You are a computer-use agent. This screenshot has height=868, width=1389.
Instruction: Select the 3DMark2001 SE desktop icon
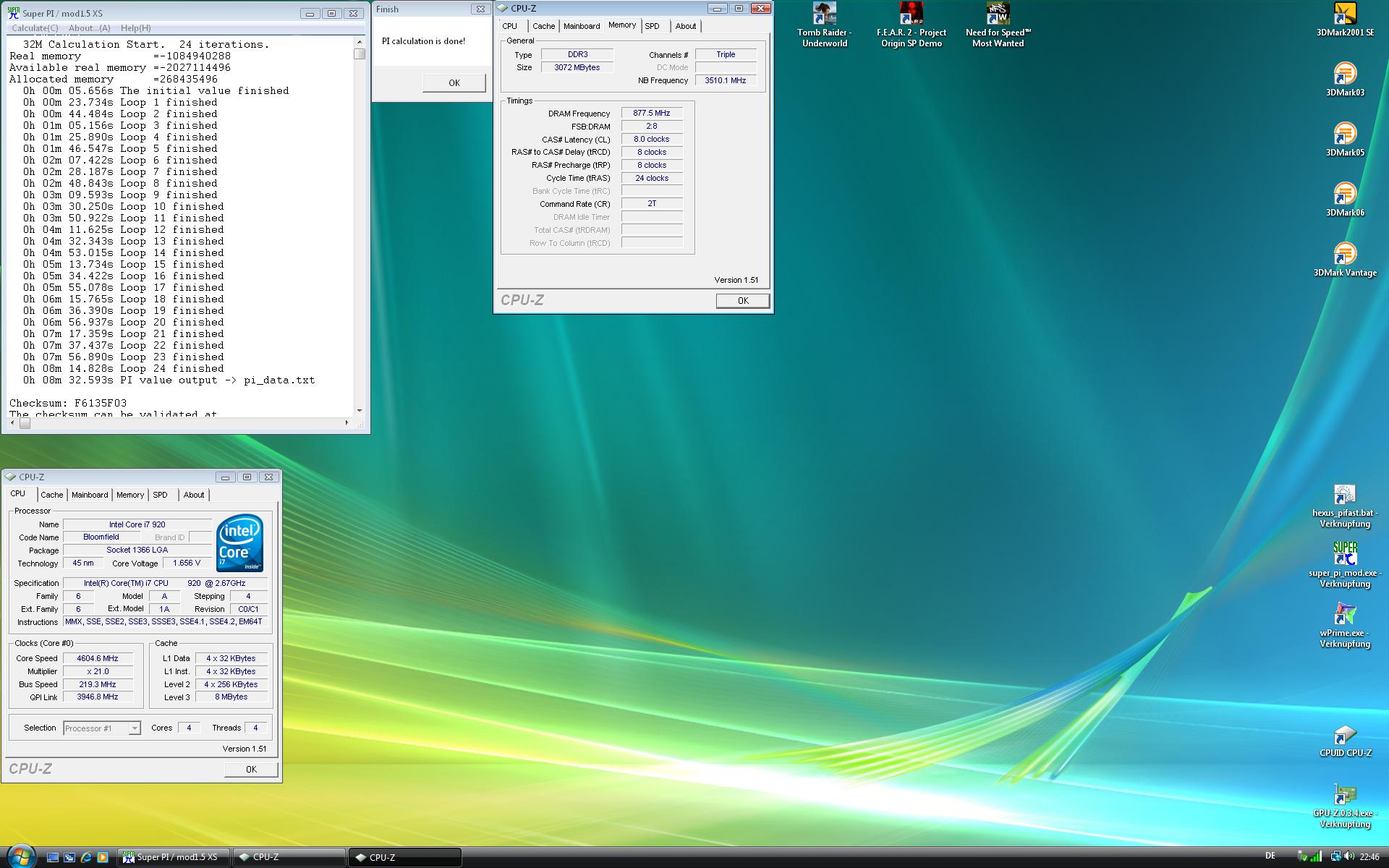click(x=1345, y=20)
